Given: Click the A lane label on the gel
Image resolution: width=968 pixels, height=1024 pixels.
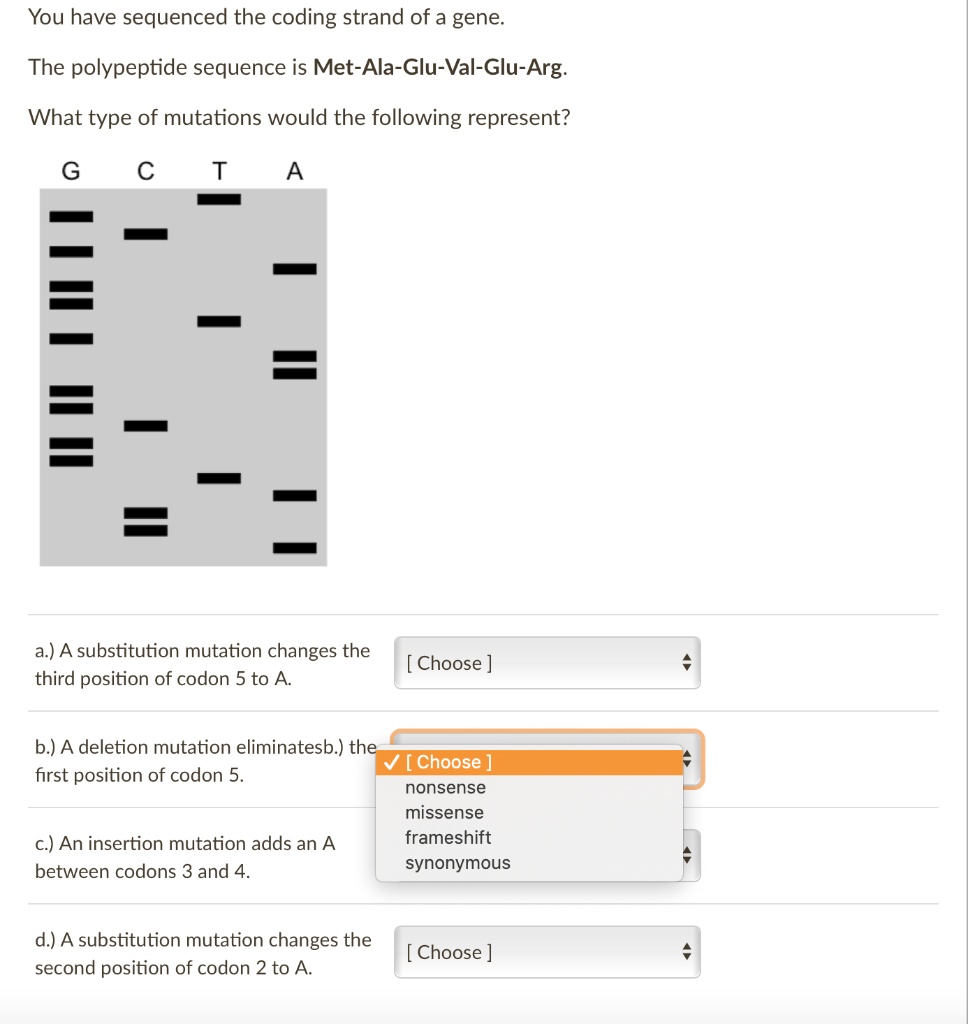Looking at the screenshot, I should click(x=293, y=171).
